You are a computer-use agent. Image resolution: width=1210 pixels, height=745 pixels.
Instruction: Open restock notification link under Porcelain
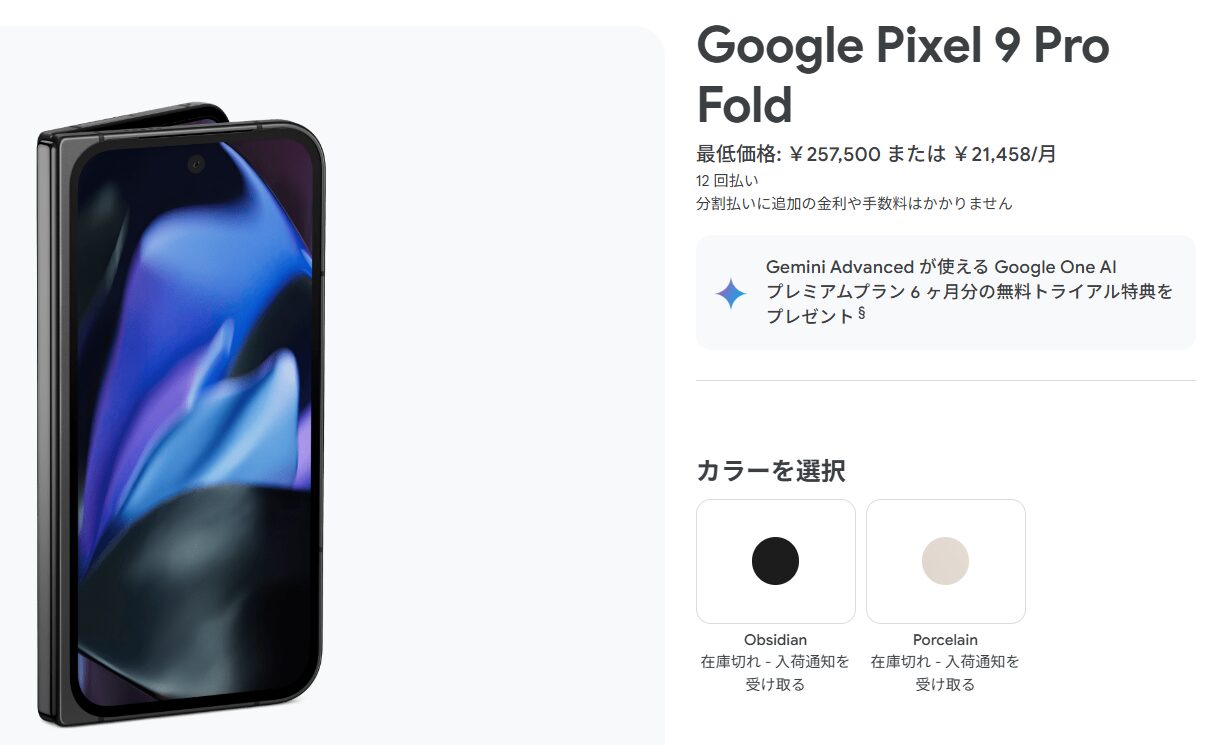945,673
